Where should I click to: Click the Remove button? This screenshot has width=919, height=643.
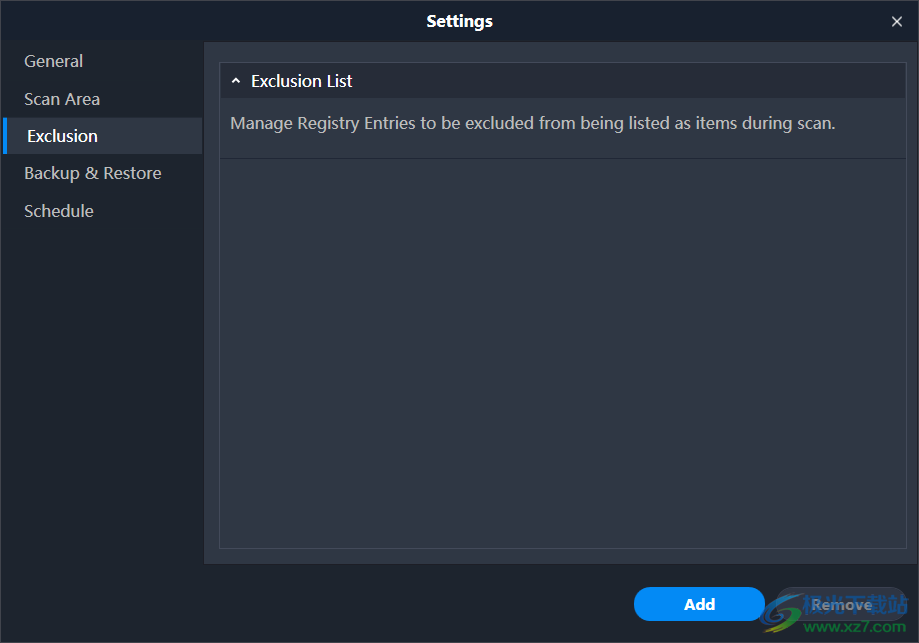click(842, 604)
